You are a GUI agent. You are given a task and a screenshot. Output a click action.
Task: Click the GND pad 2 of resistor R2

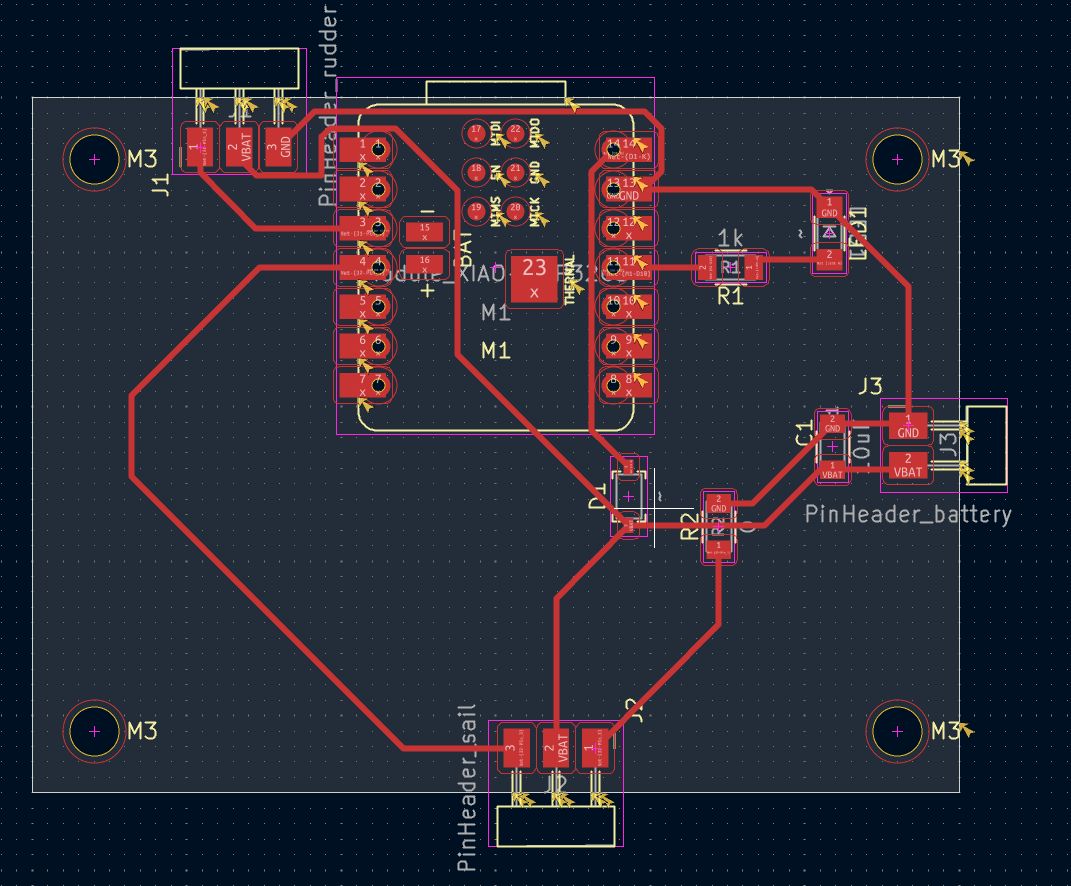point(719,504)
